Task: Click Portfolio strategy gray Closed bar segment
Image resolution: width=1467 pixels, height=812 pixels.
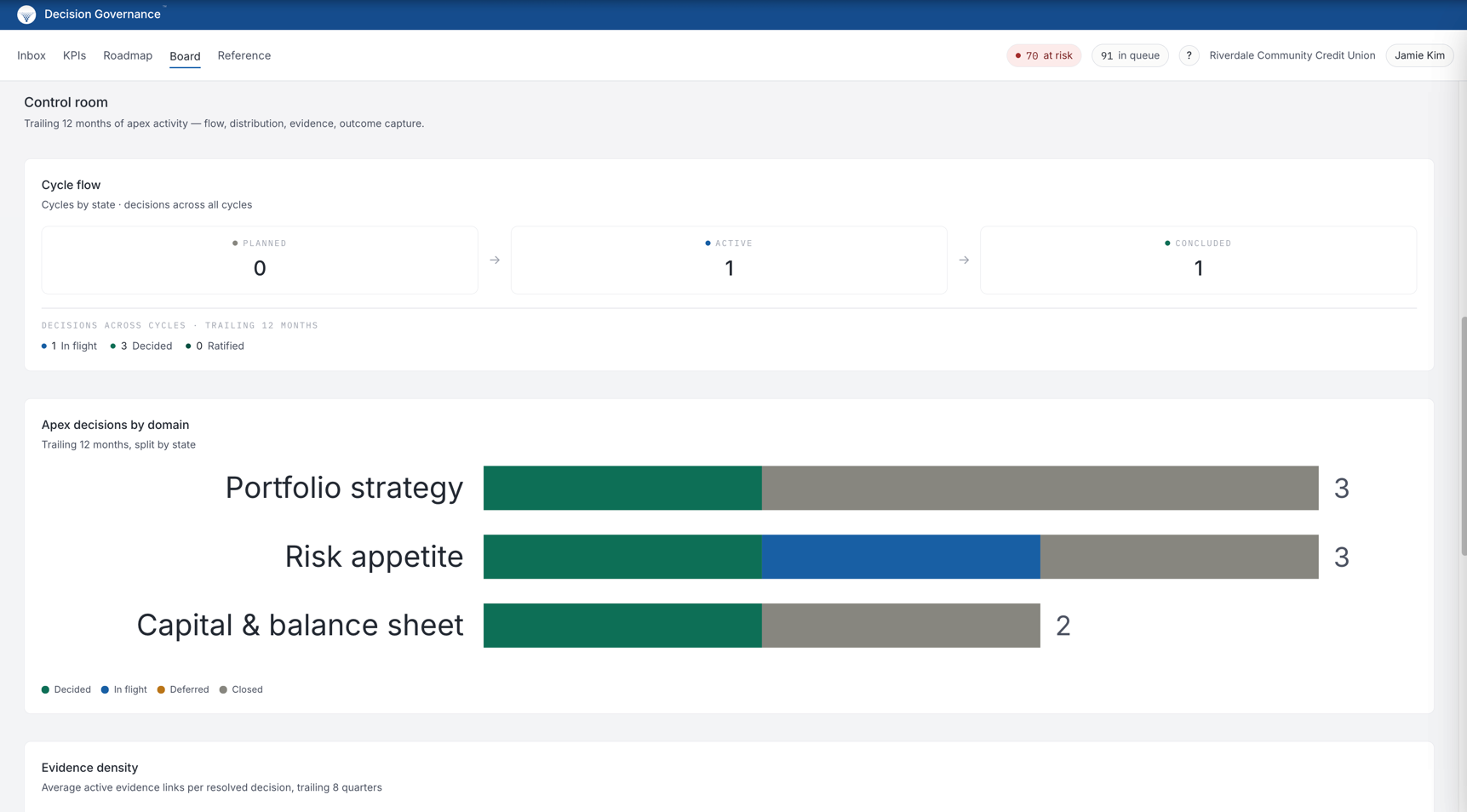Action: click(x=1040, y=488)
